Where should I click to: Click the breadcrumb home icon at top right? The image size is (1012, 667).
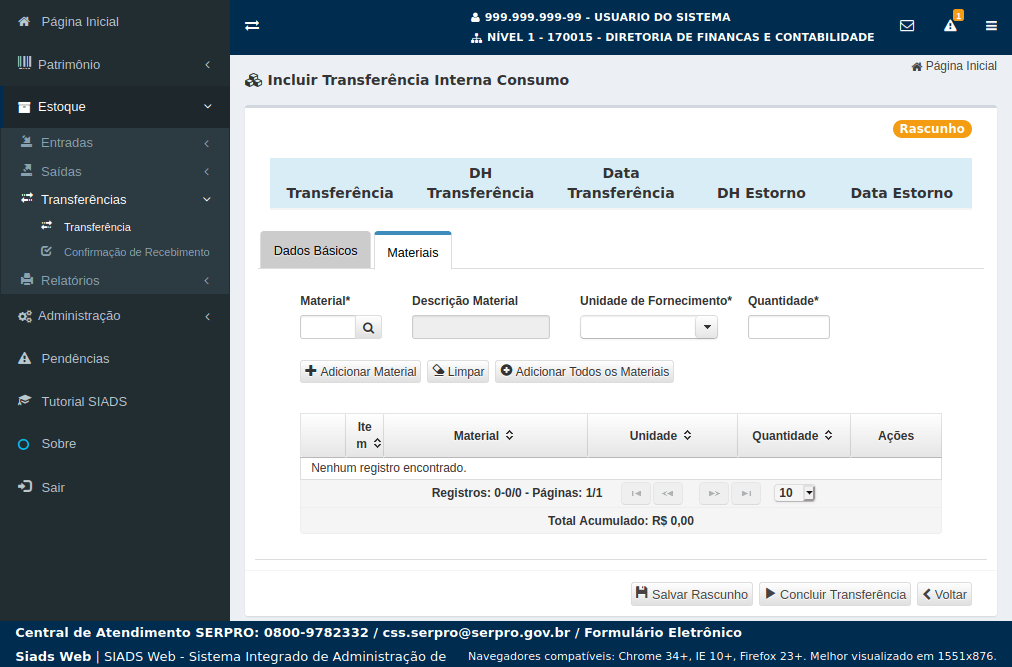pyautogui.click(x=916, y=67)
